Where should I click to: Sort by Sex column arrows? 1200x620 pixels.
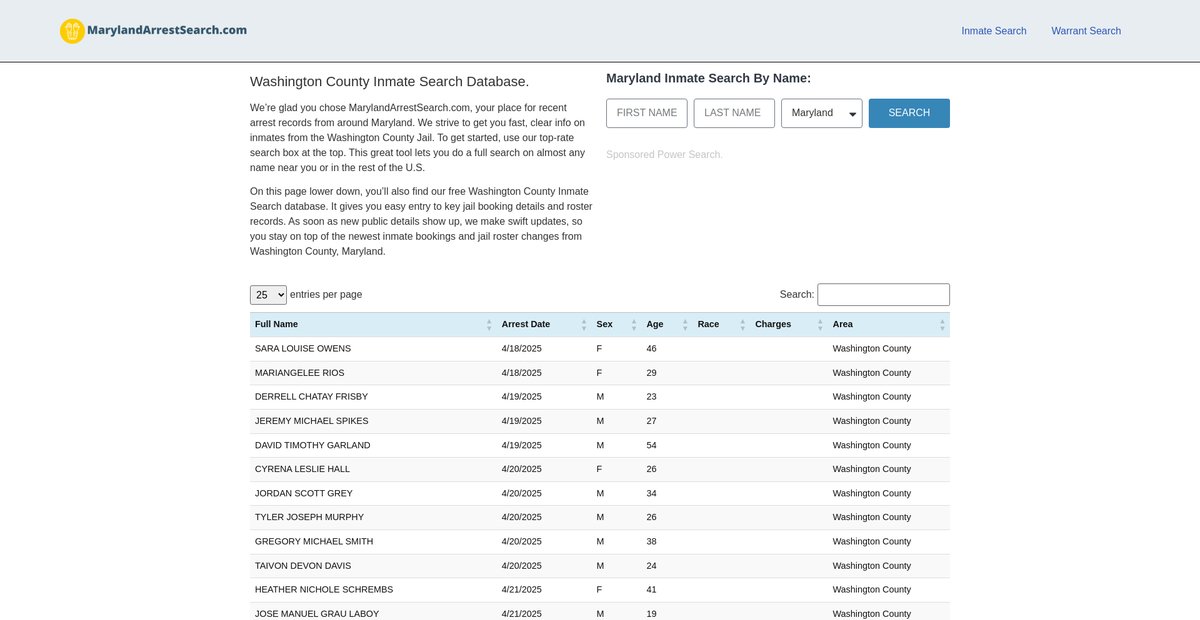pyautogui.click(x=634, y=325)
